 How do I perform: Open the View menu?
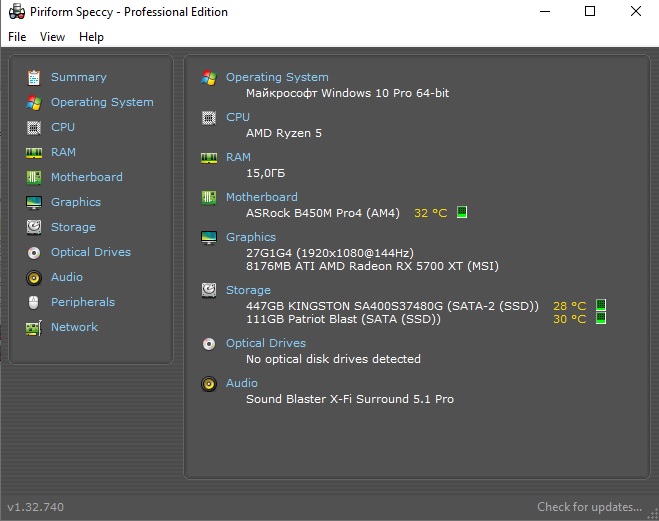pos(53,37)
